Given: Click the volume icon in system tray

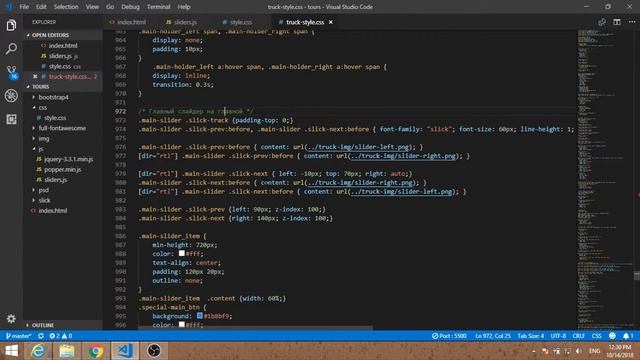Looking at the screenshot, I should click(x=578, y=351).
